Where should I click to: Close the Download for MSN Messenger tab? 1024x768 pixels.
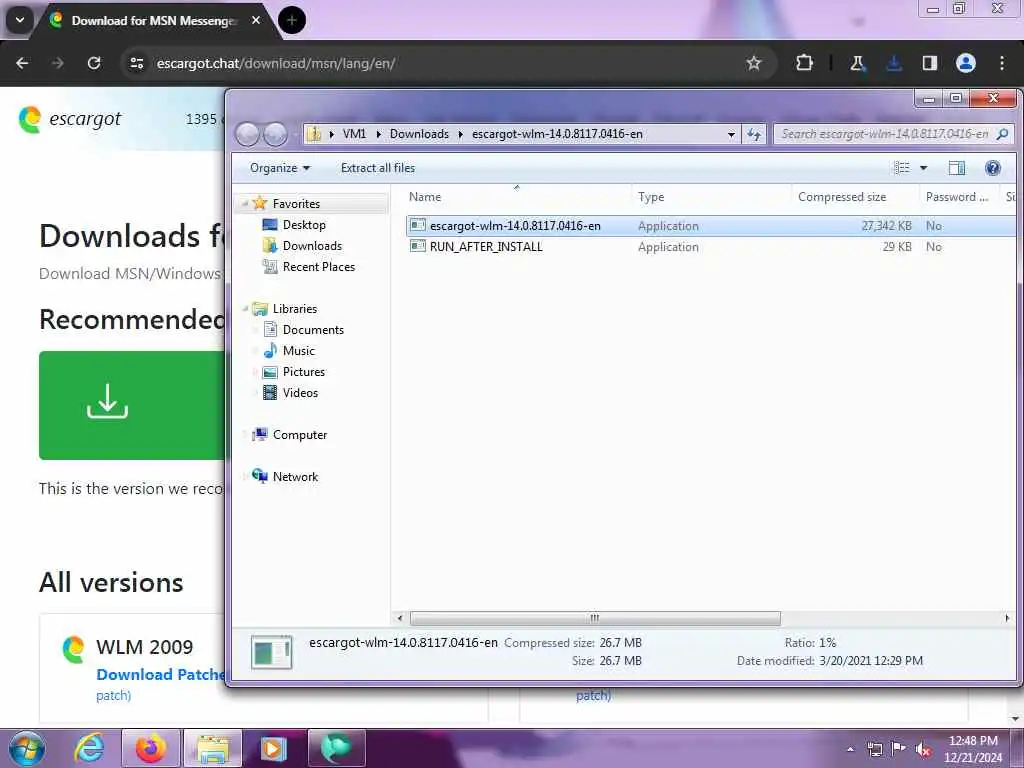(x=256, y=20)
